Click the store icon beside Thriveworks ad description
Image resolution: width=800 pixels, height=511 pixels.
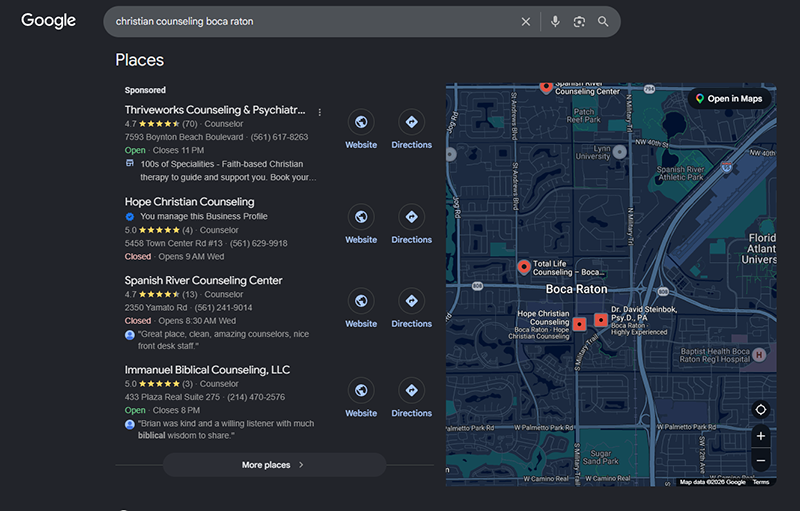[x=130, y=163]
